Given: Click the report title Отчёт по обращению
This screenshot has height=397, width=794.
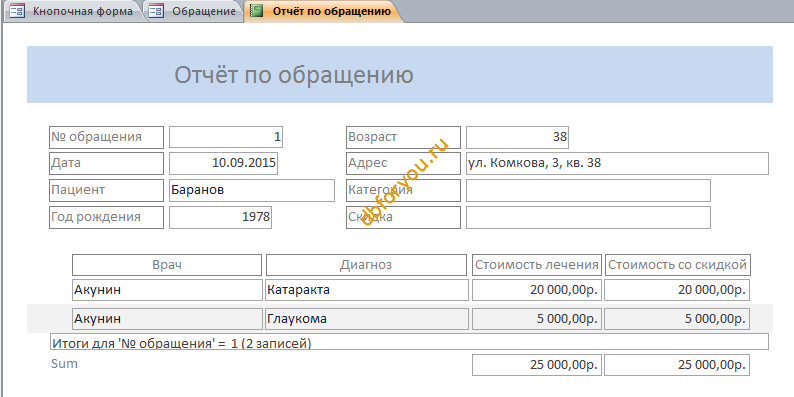Looking at the screenshot, I should pos(294,75).
